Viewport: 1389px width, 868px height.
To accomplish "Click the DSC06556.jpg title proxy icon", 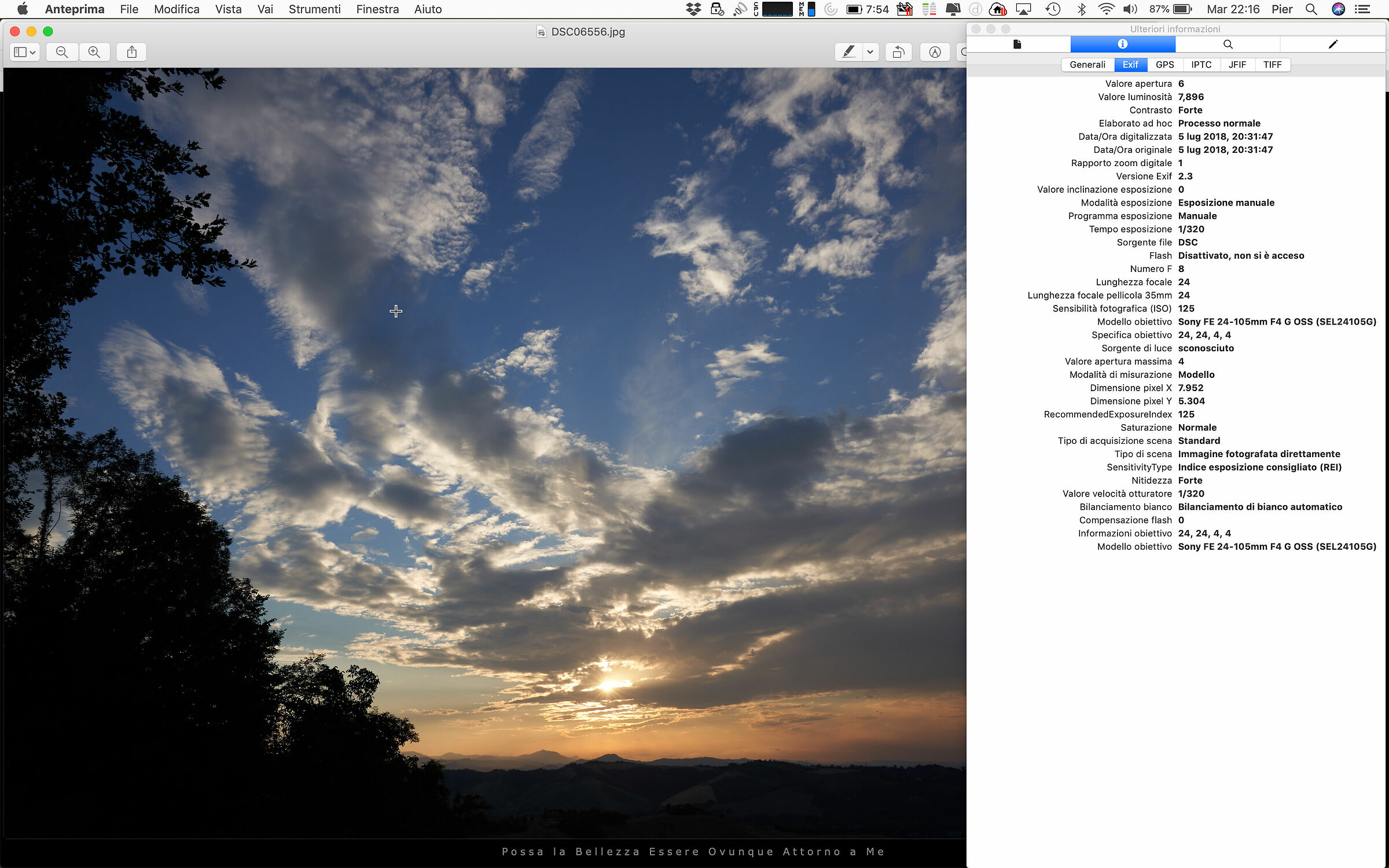I will point(541,31).
